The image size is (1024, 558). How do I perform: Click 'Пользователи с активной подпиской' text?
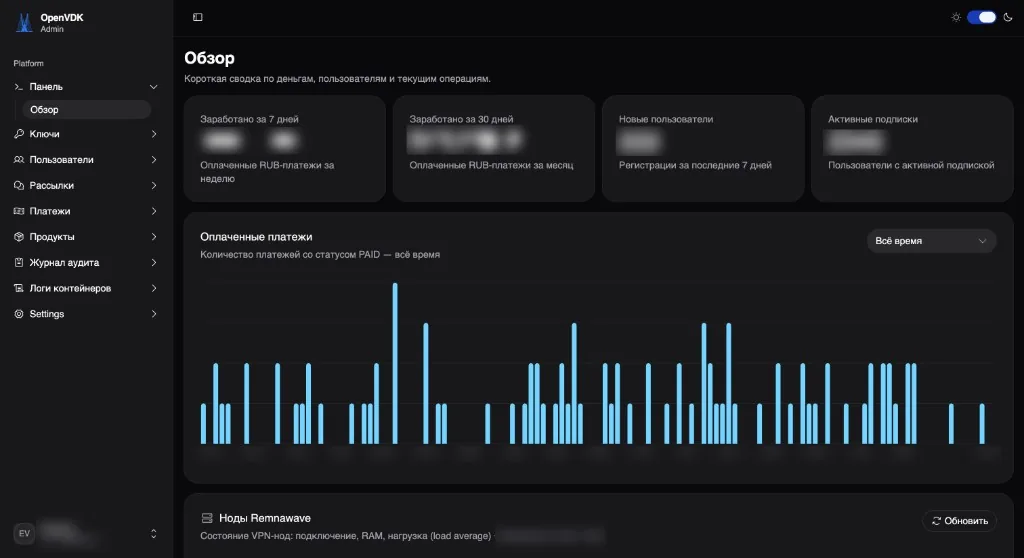click(911, 165)
